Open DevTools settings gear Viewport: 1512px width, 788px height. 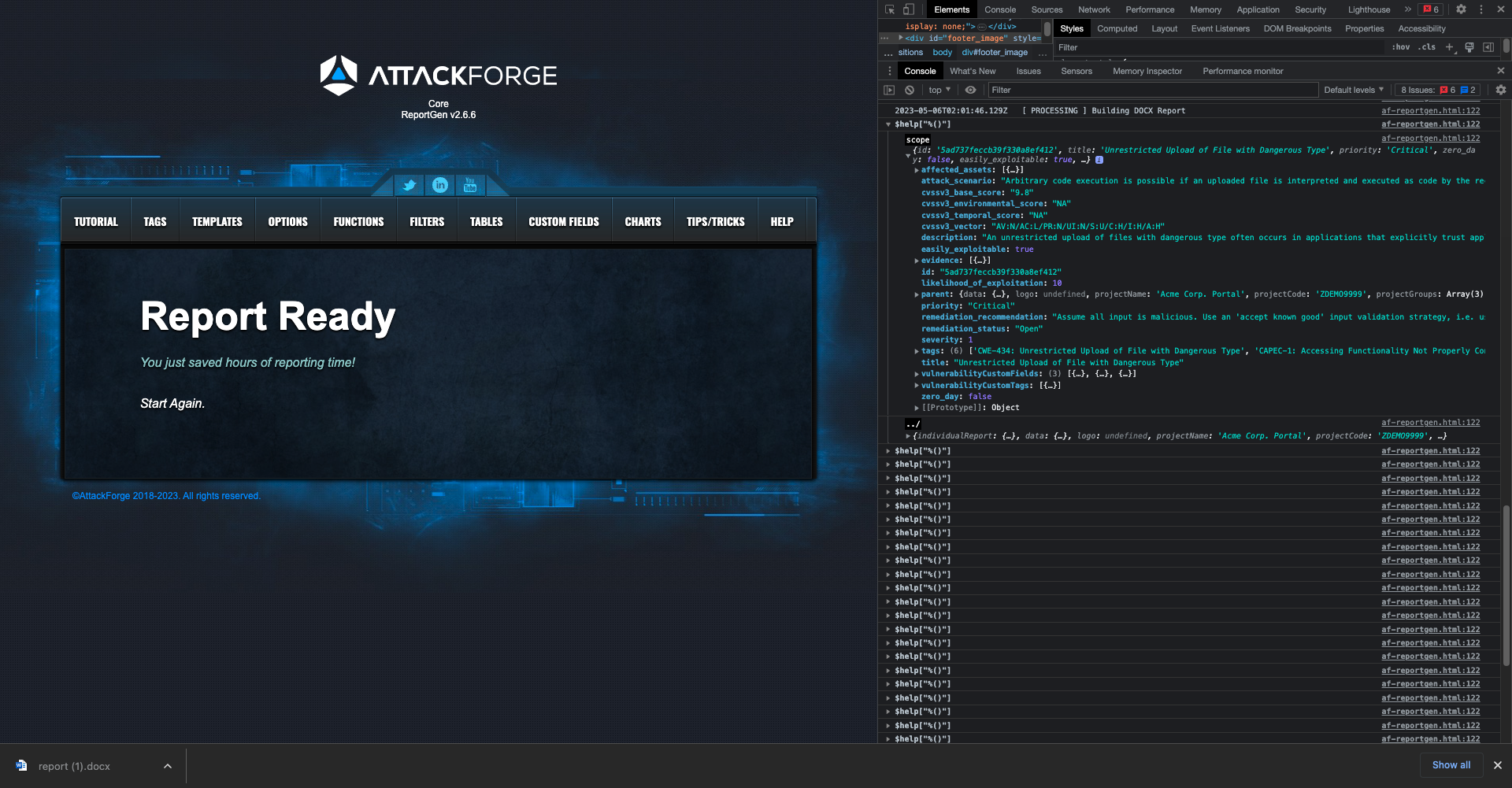[1461, 9]
